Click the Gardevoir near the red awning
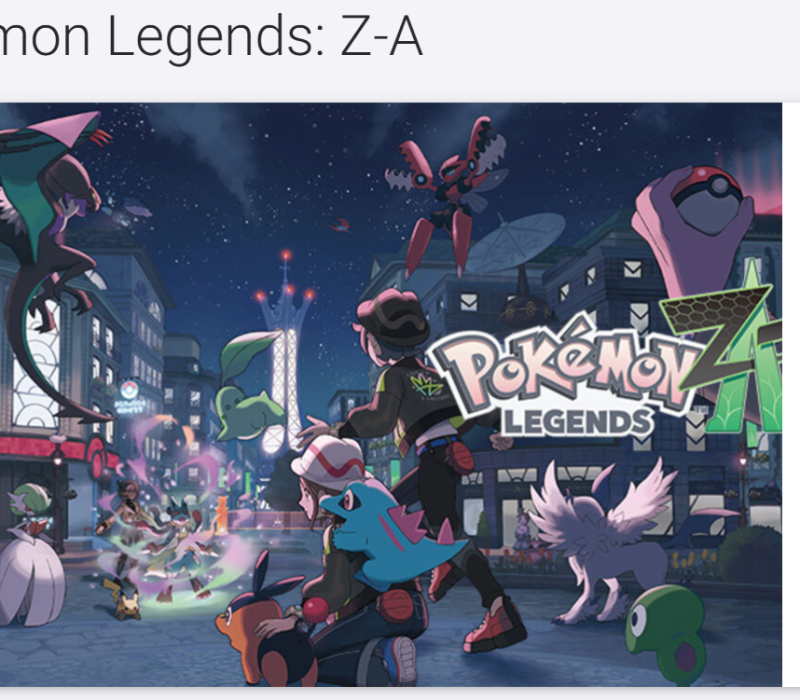The image size is (800, 700). click(32, 556)
